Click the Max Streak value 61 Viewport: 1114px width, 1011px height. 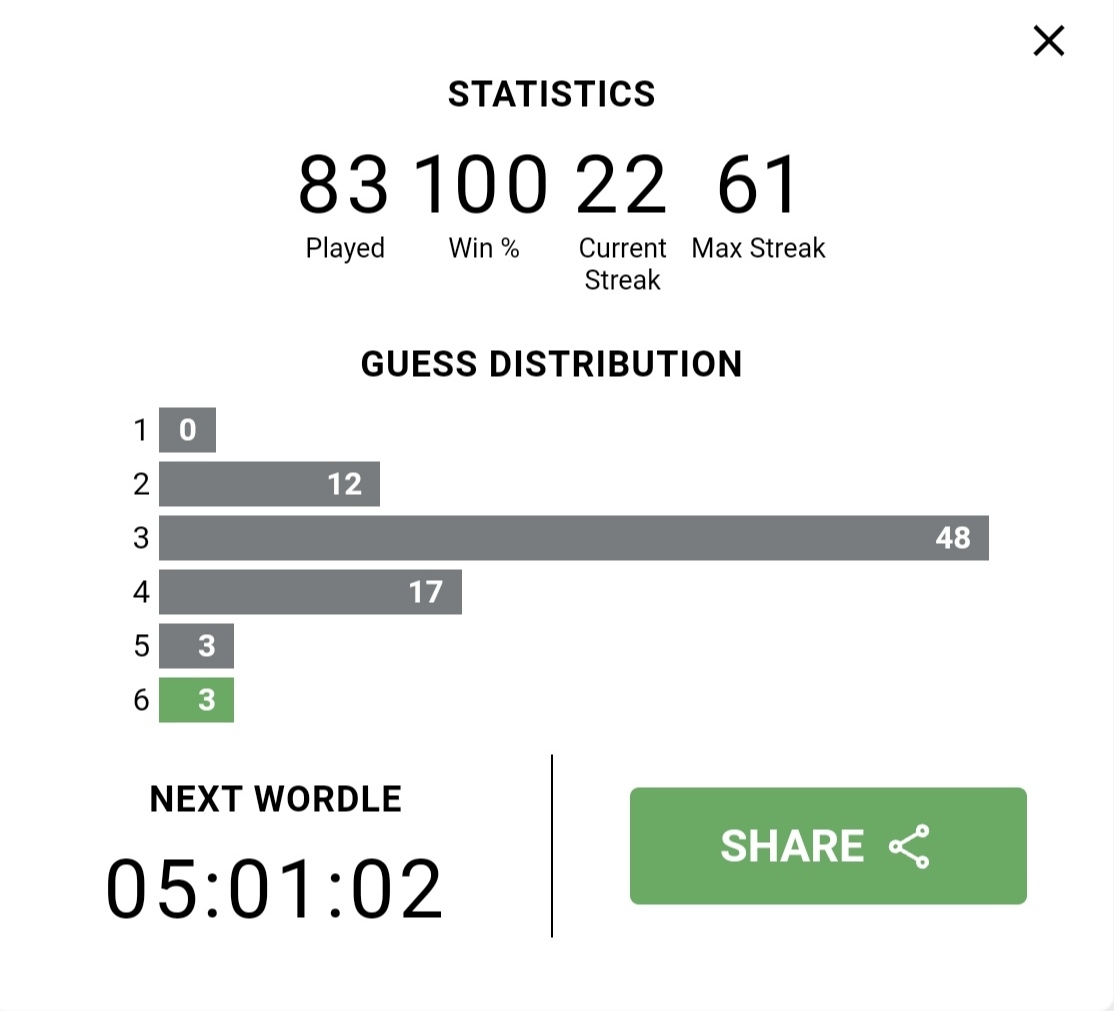tap(757, 185)
